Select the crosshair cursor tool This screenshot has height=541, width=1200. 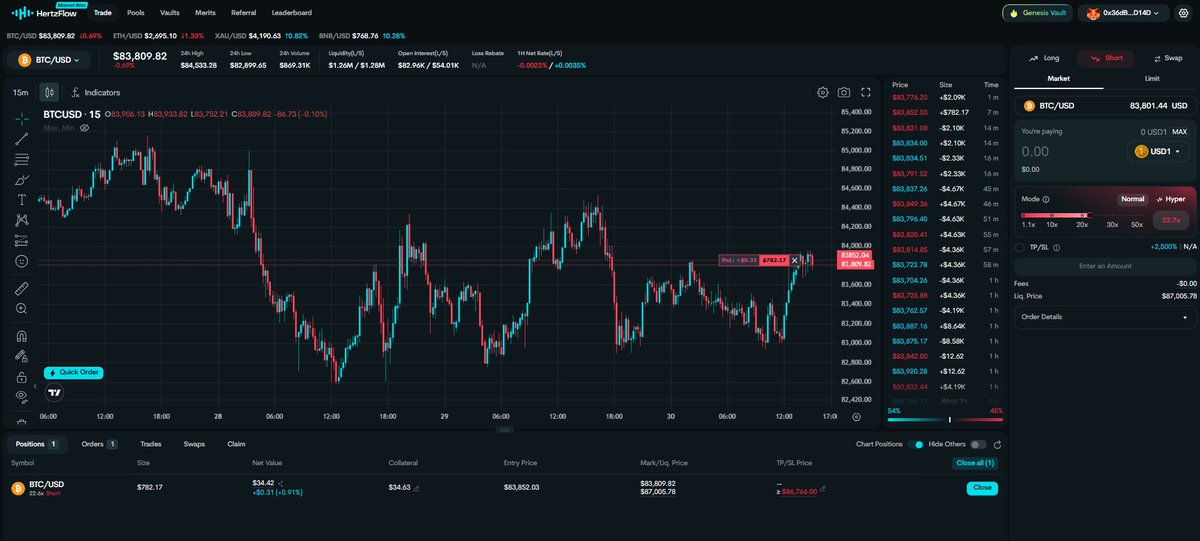[x=21, y=118]
